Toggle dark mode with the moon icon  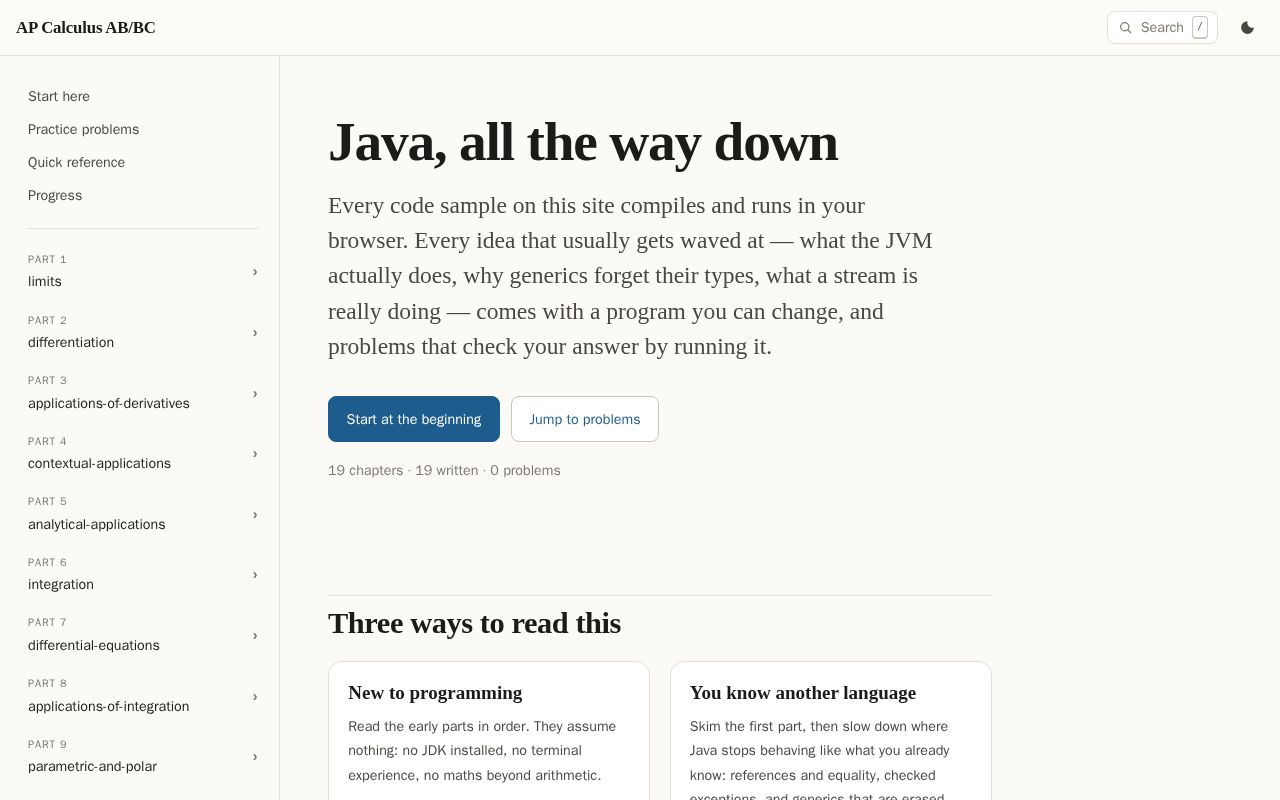tap(1247, 28)
